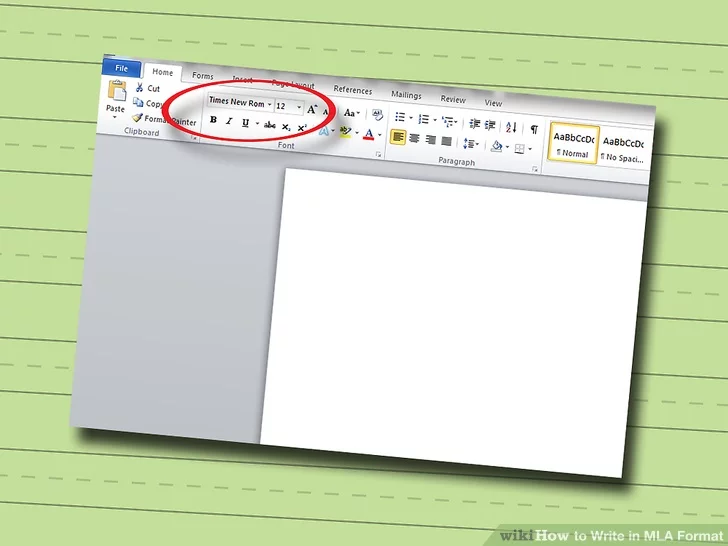Screen dimensions: 728x546
Task: Toggle Underline formatting
Action: 245,123
